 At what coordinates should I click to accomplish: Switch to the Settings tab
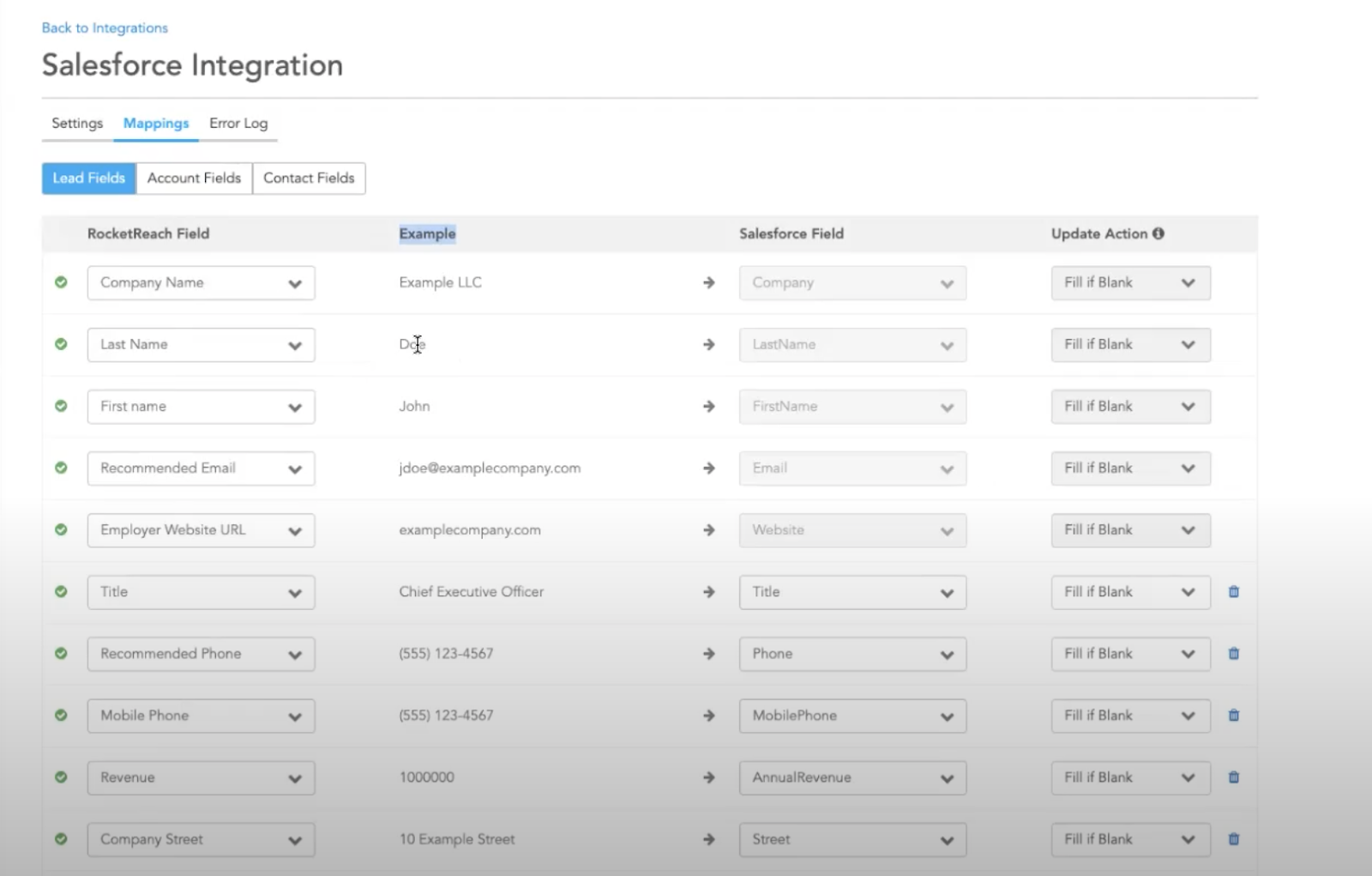click(x=76, y=123)
